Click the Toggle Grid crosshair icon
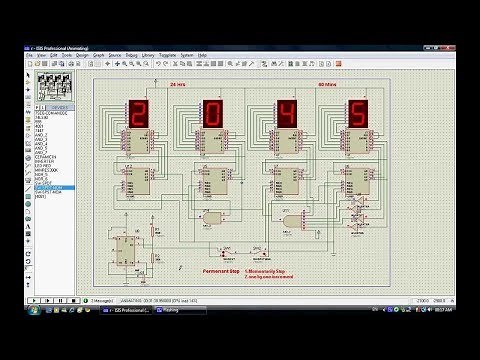The width and height of the screenshot is (480, 360). pyautogui.click(x=108, y=63)
